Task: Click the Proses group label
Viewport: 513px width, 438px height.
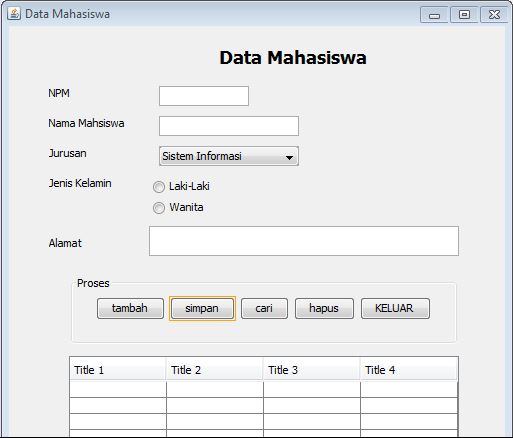Action: coord(93,283)
